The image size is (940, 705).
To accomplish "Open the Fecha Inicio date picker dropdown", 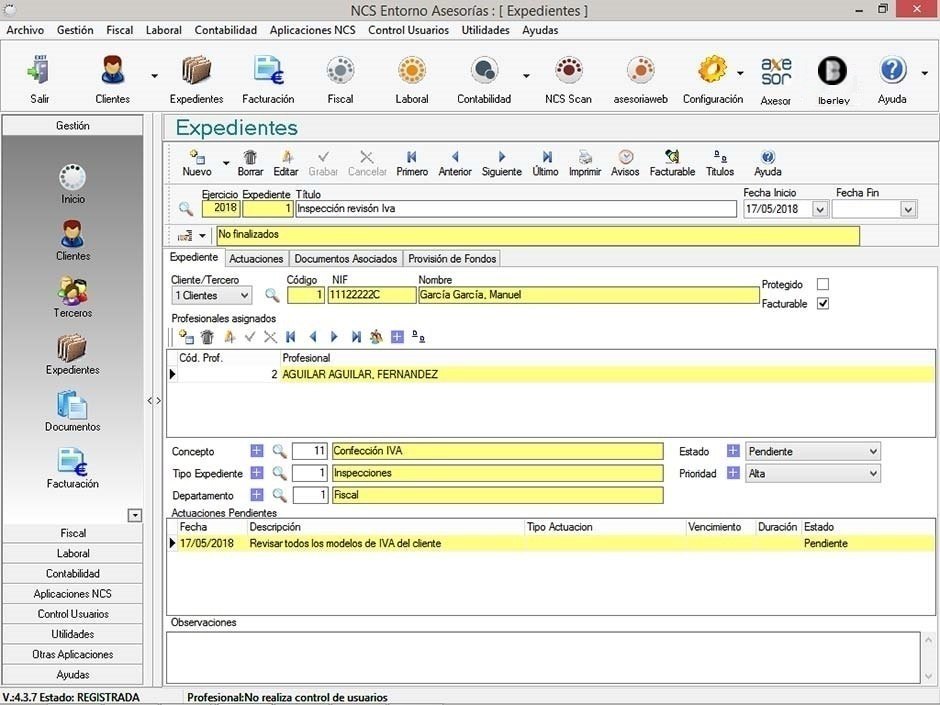I will click(x=820, y=210).
